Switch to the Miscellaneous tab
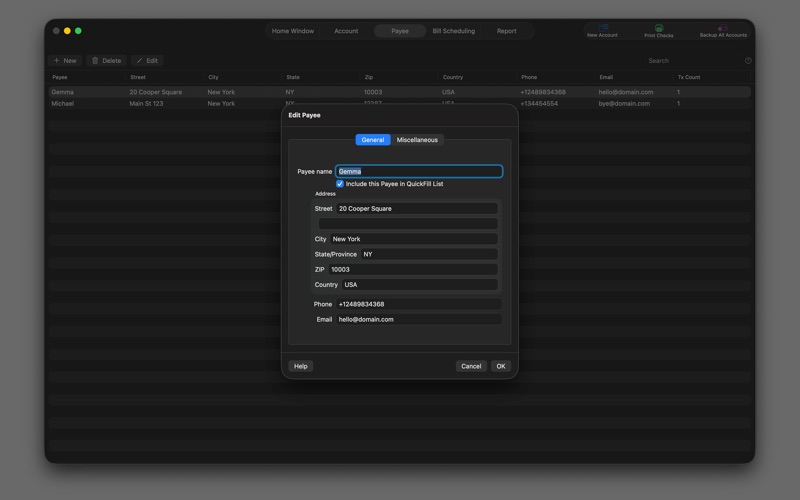The height and width of the screenshot is (500, 800). click(x=417, y=140)
